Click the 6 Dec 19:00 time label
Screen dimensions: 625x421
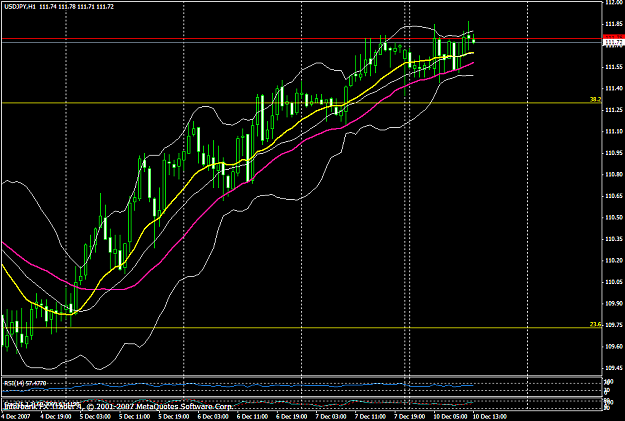point(292,417)
